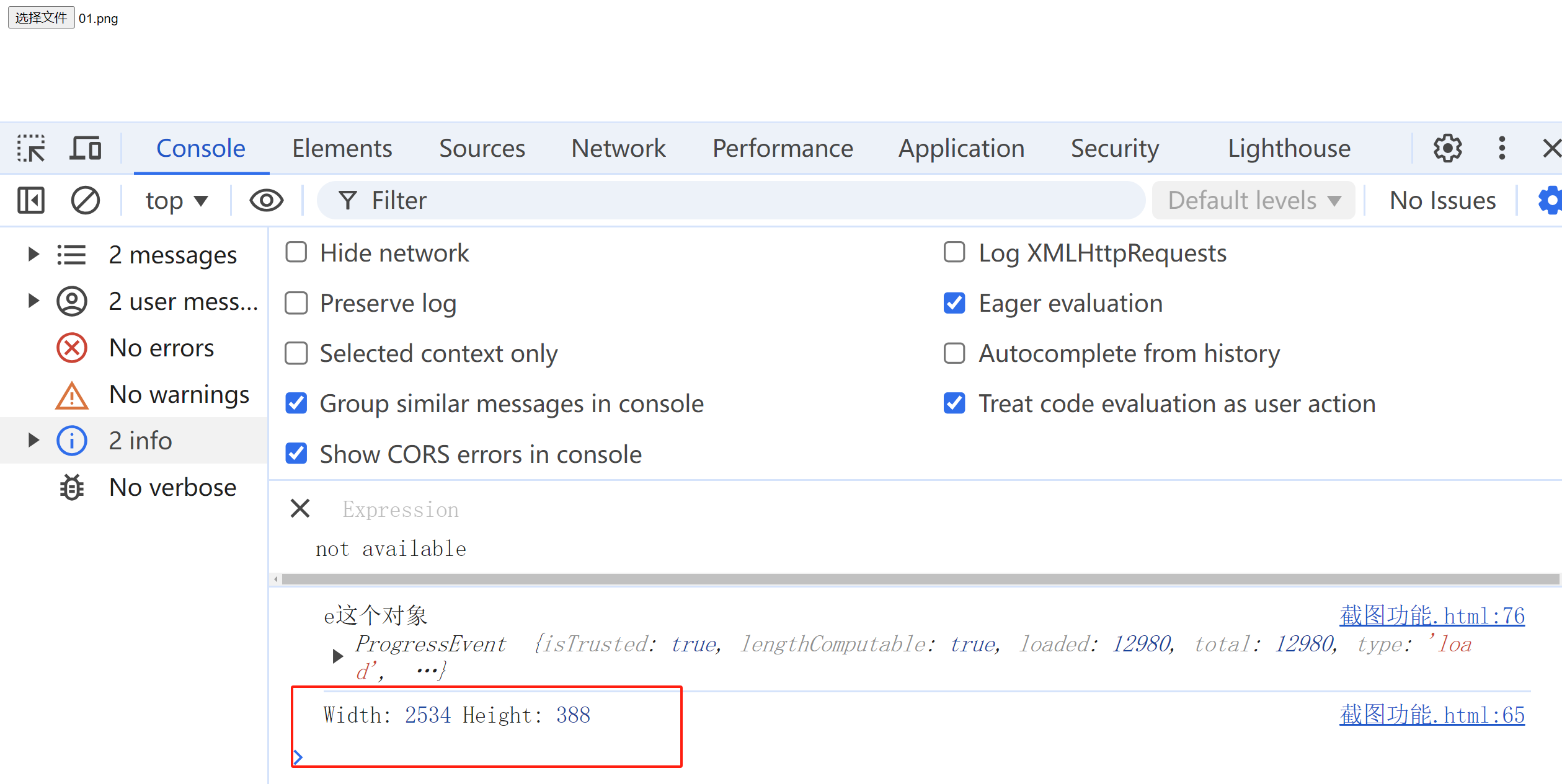Click the 选择文件 file chooser button
Image resolution: width=1562 pixels, height=784 pixels.
(41, 17)
